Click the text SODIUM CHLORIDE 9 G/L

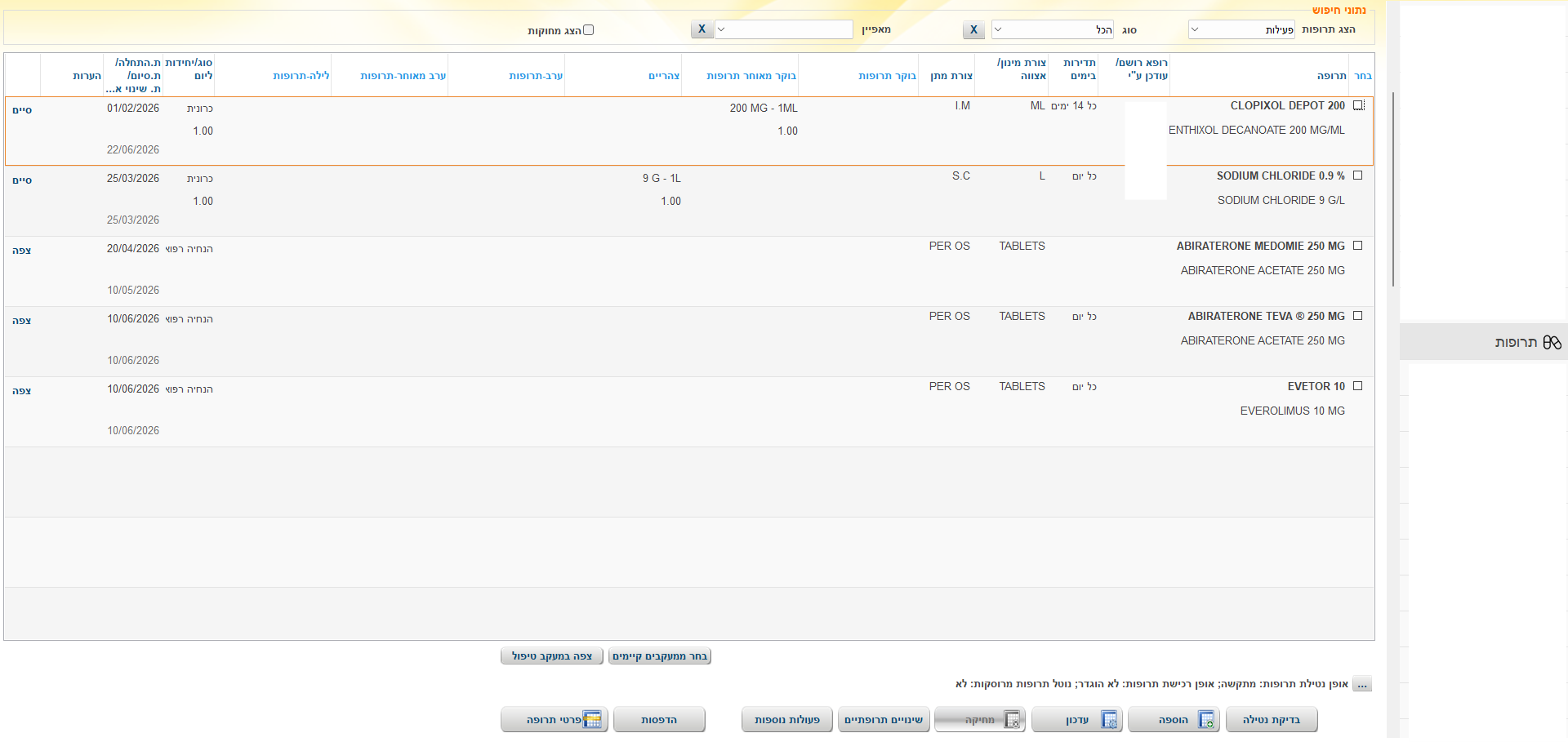(x=1281, y=200)
